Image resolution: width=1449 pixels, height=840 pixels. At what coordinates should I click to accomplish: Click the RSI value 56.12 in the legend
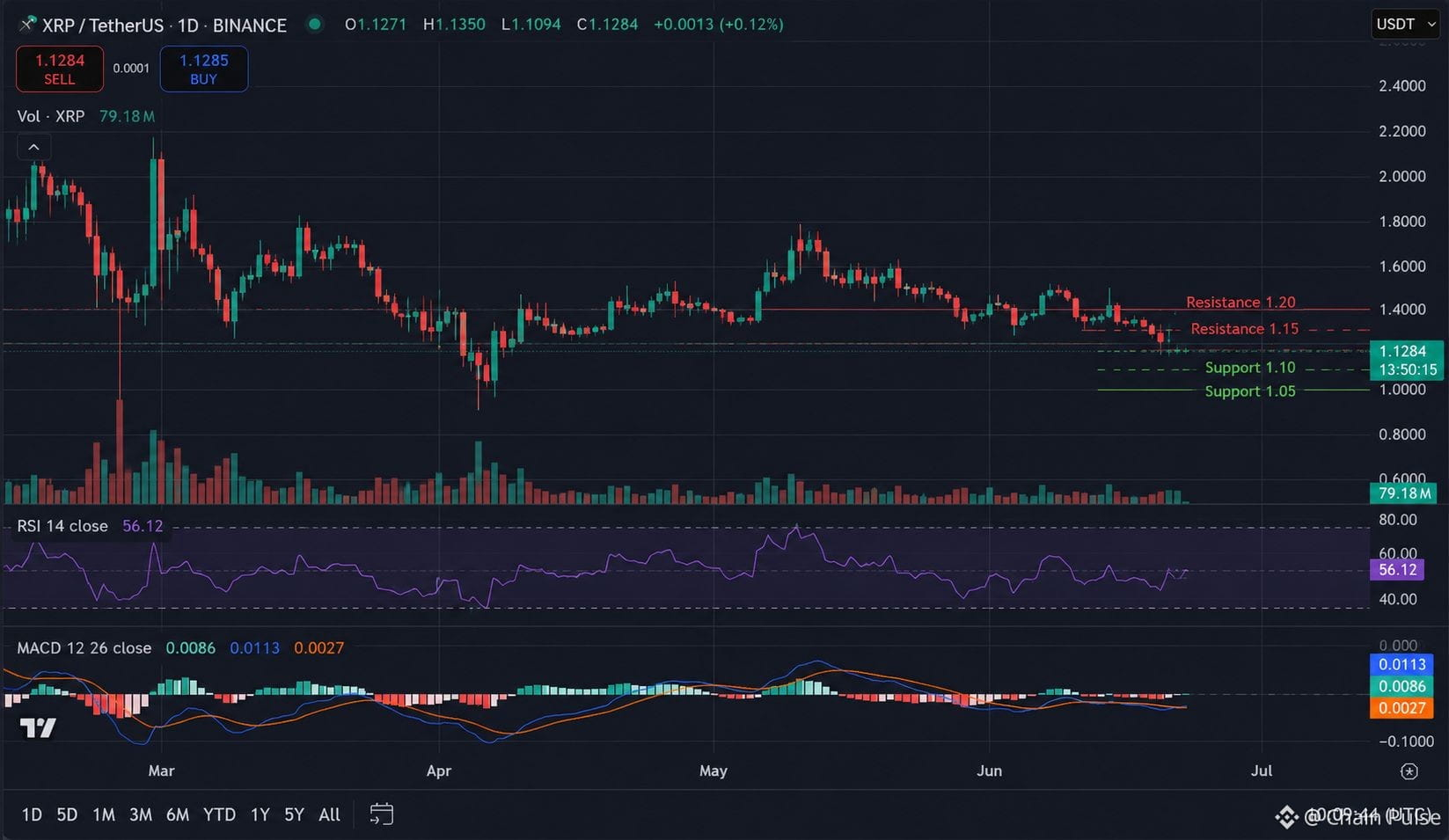coord(143,526)
